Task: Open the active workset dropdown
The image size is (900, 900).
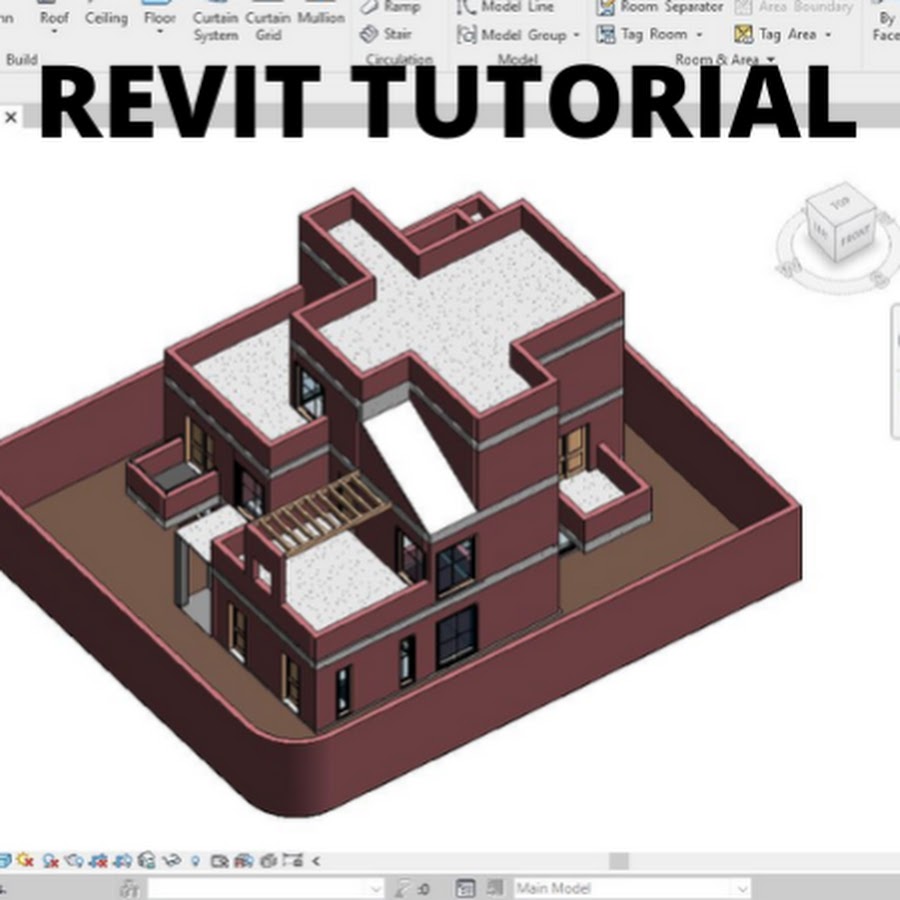Action: [x=266, y=889]
